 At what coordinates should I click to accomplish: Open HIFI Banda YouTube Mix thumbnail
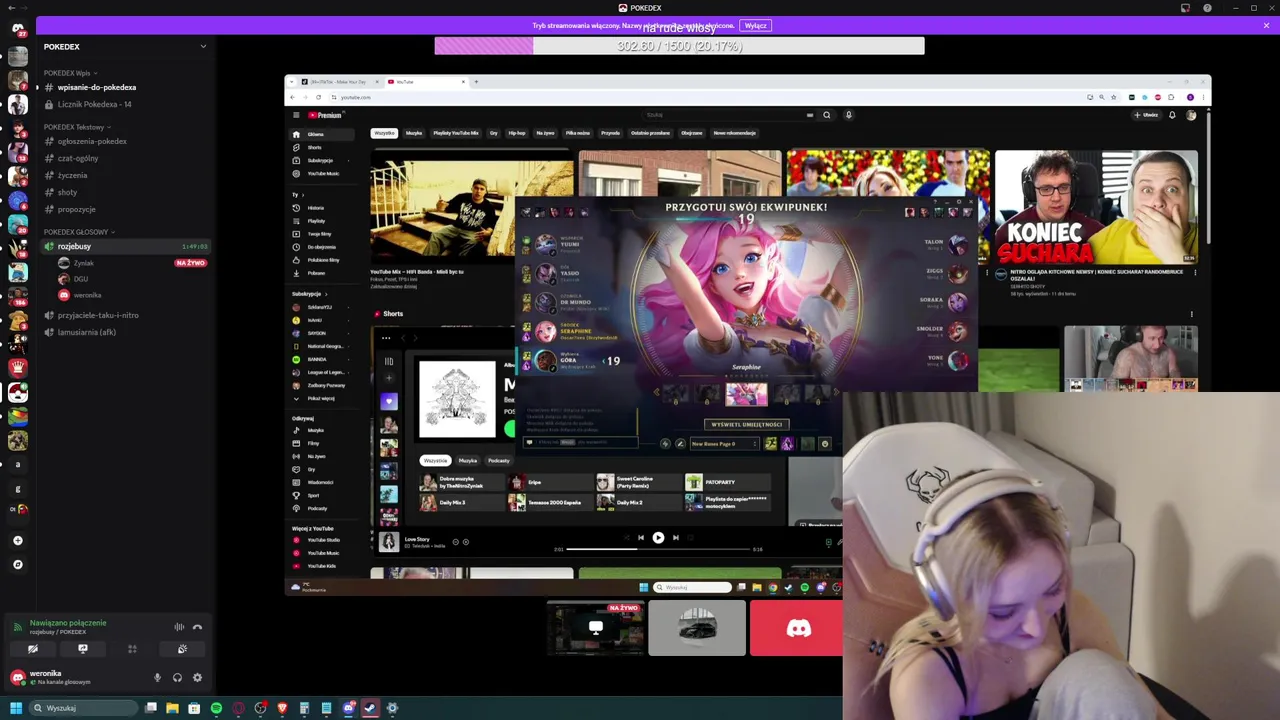point(471,208)
